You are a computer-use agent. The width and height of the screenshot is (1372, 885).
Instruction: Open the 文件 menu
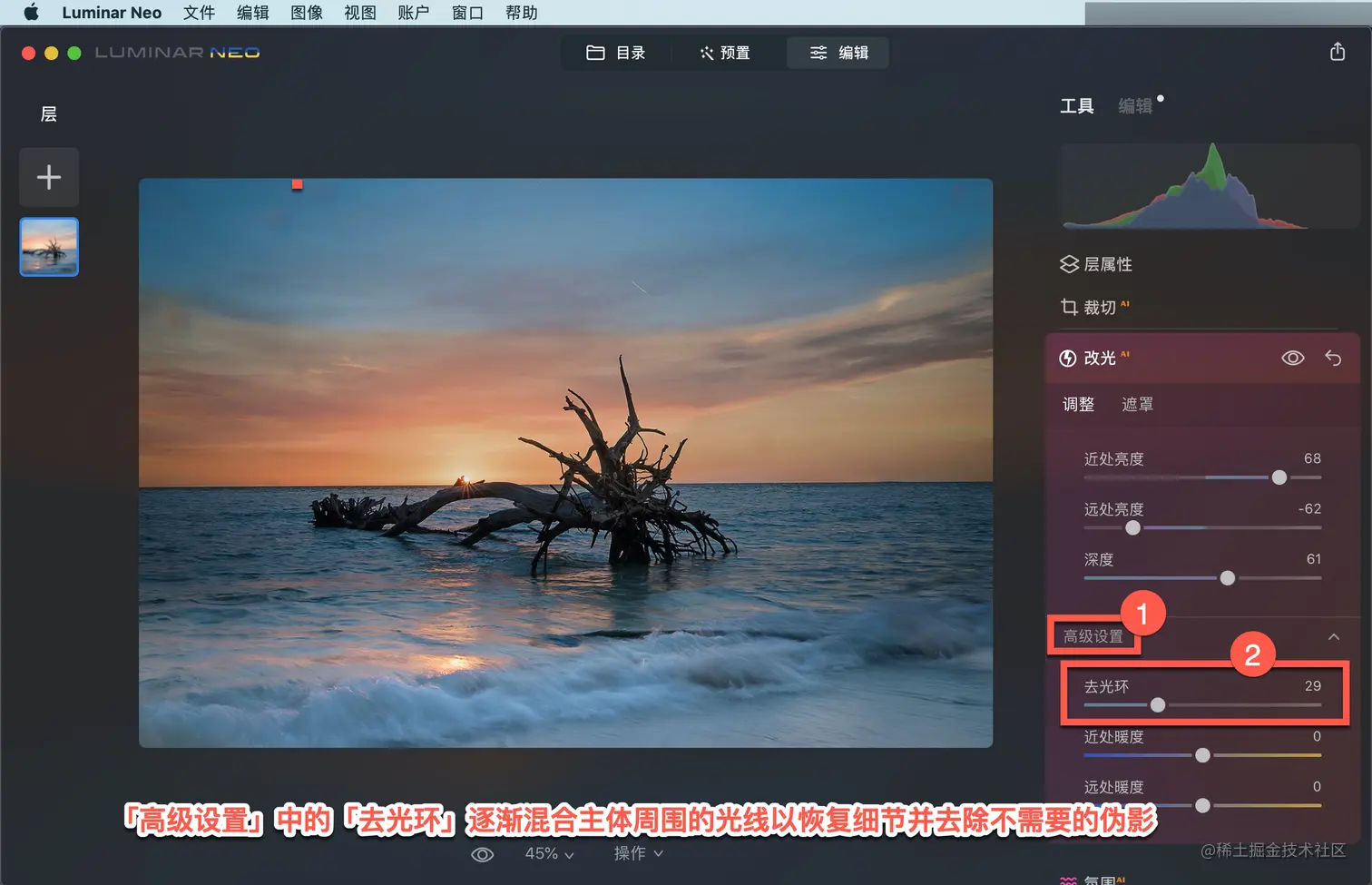pos(199,13)
